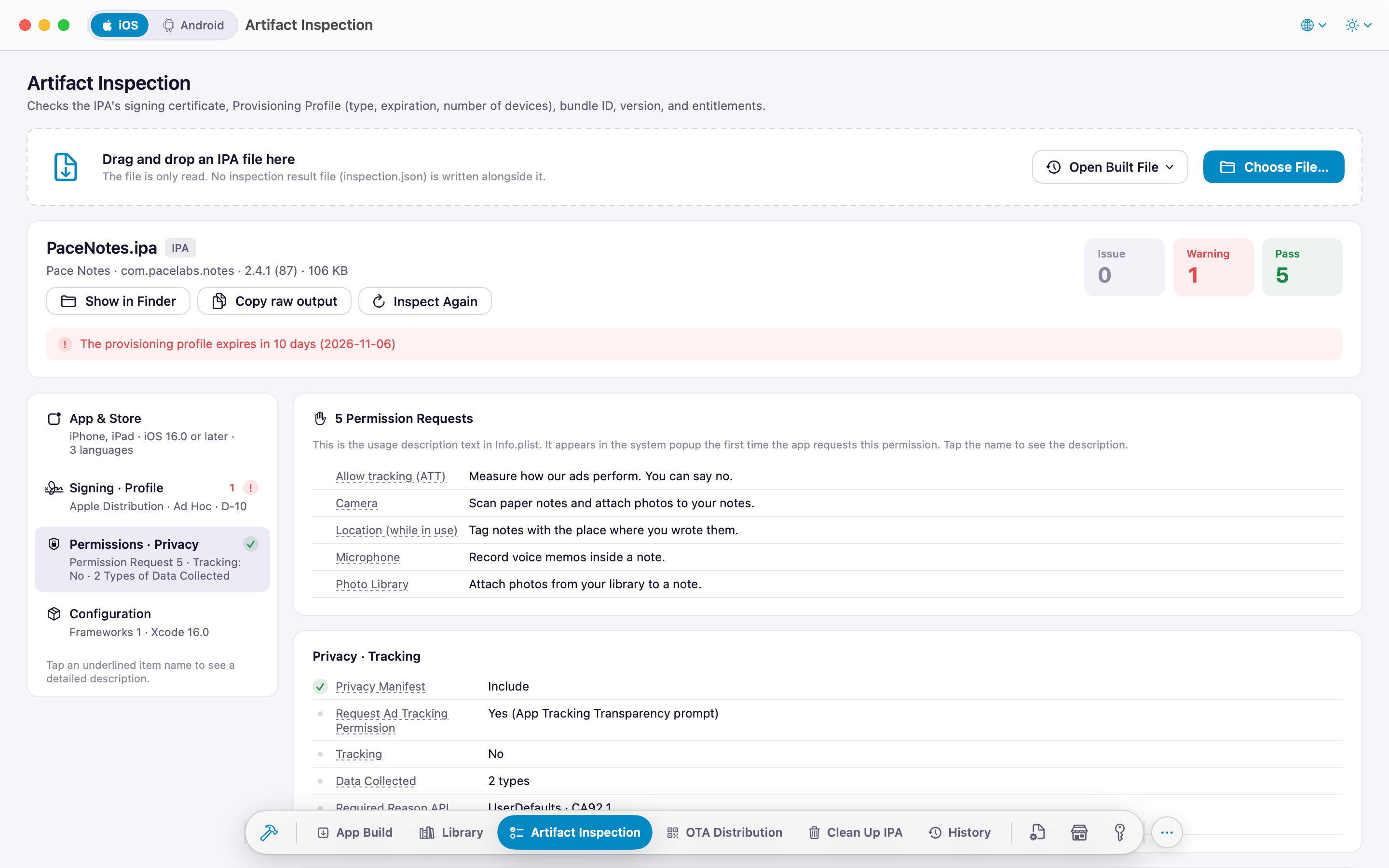Go to OTA Distribution tab
Viewport: 1389px width, 868px height.
(x=724, y=832)
